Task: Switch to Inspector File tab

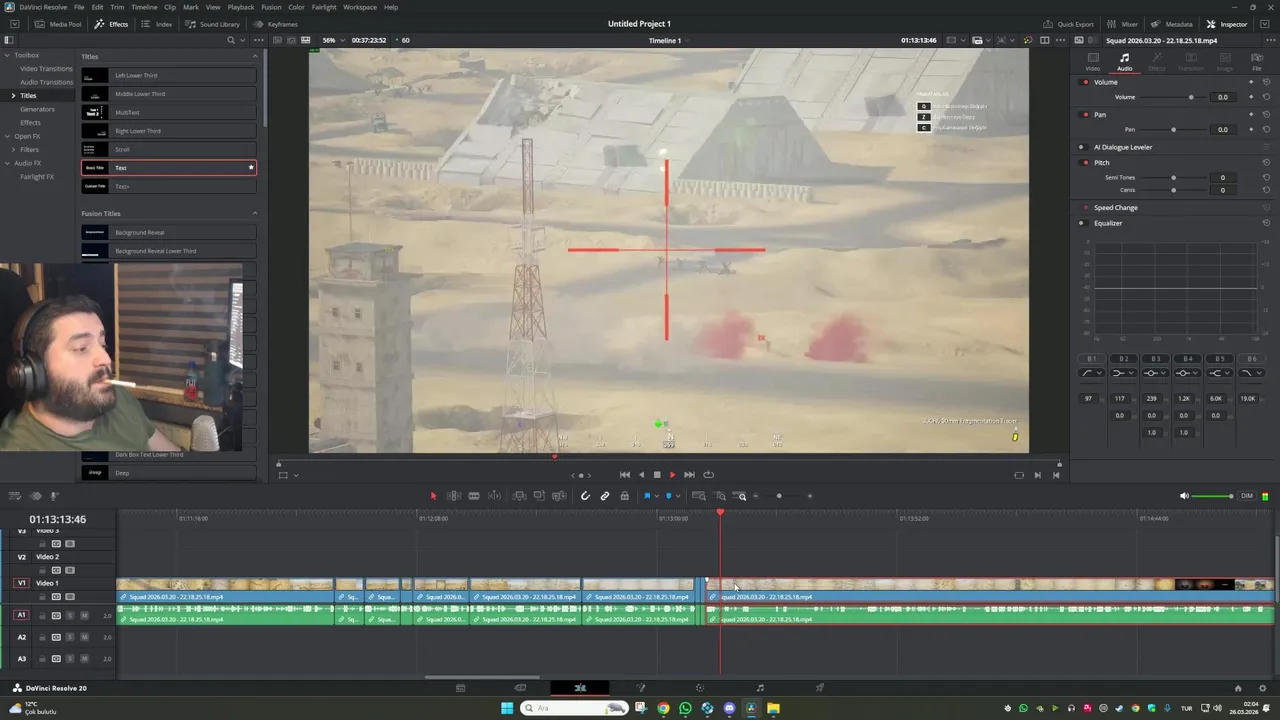Action: pos(1257,62)
